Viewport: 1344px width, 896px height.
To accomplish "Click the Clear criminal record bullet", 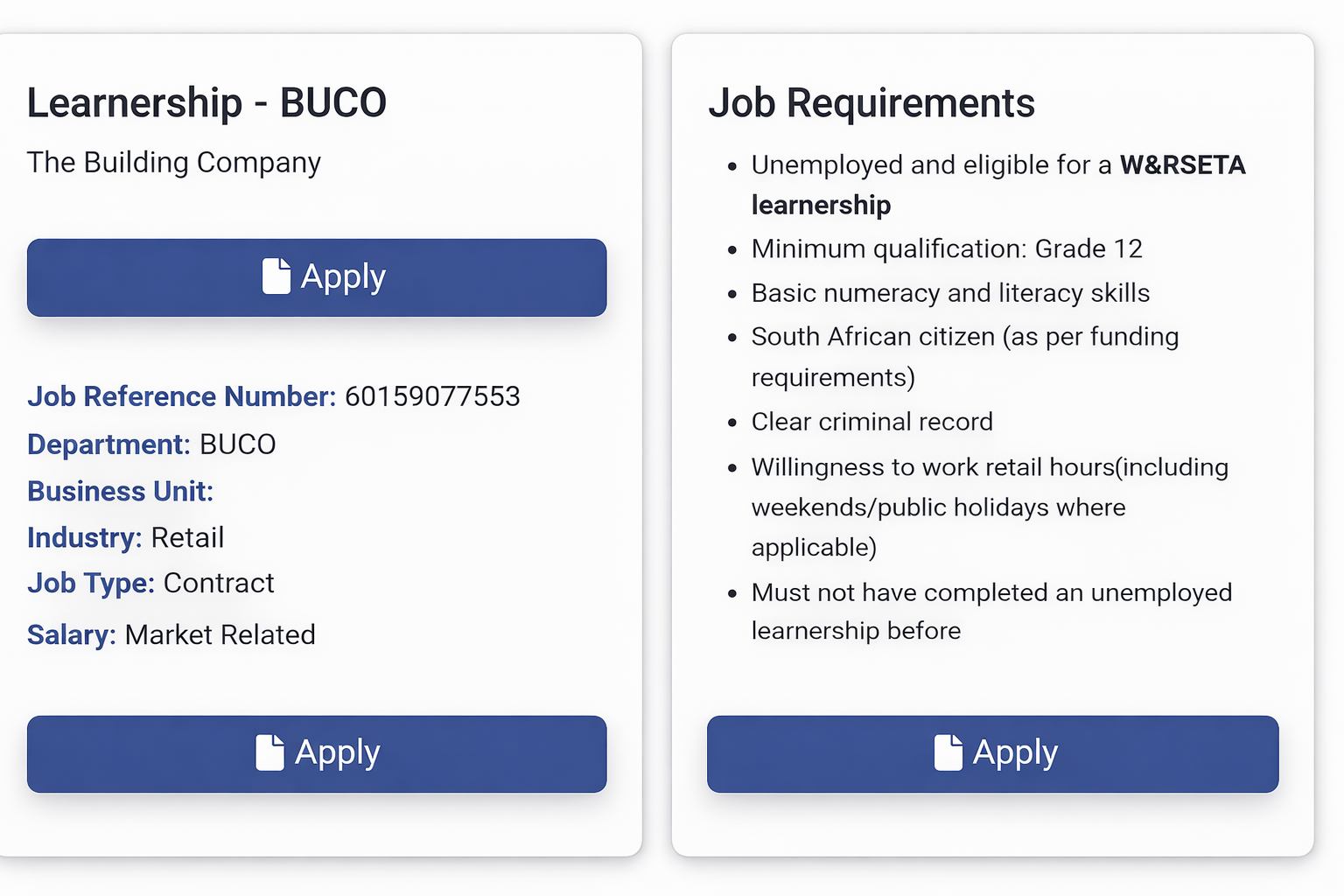I will pyautogui.click(x=871, y=422).
